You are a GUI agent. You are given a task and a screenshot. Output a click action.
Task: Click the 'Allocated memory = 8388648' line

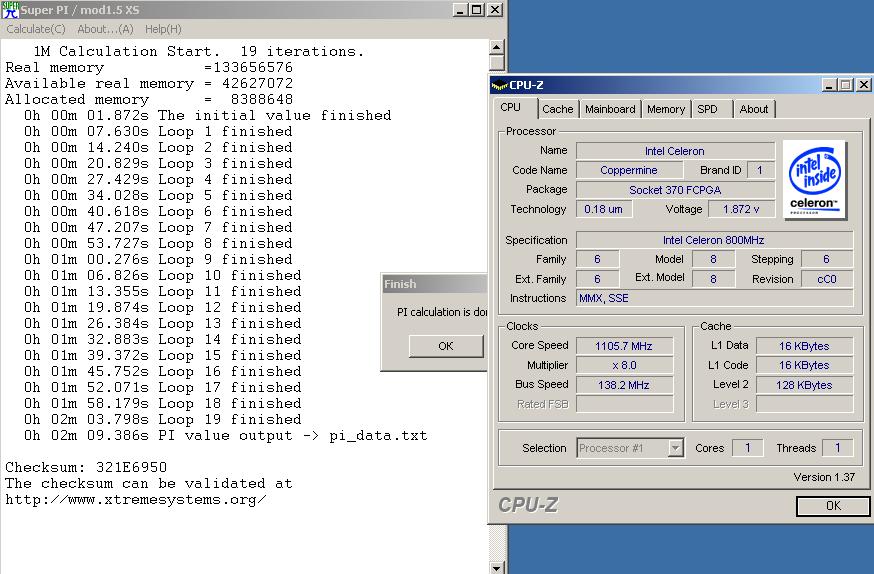[x=149, y=99]
